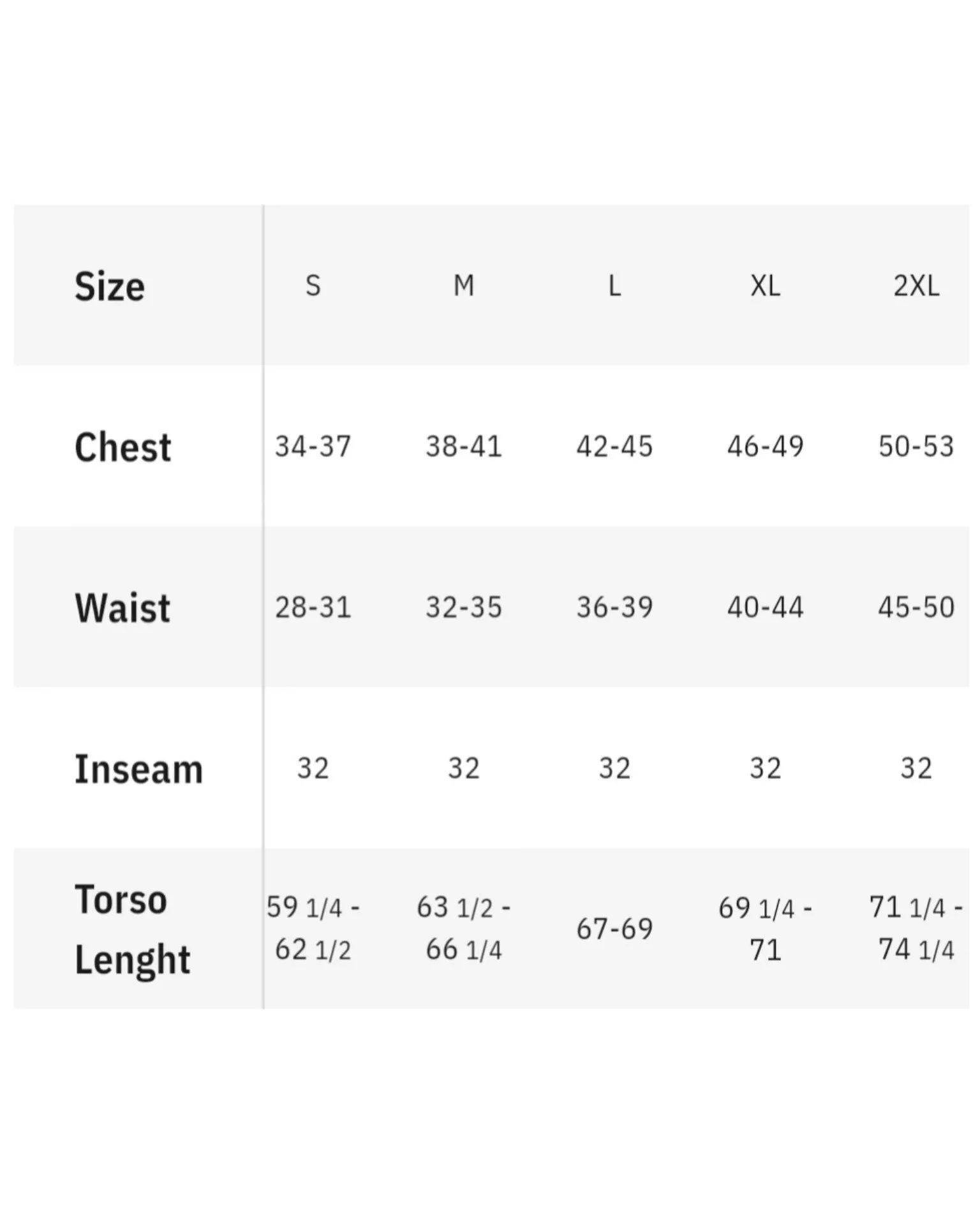Click chest value 34-37 for small
Image resolution: width=980 pixels, height=1225 pixels.
(x=313, y=446)
